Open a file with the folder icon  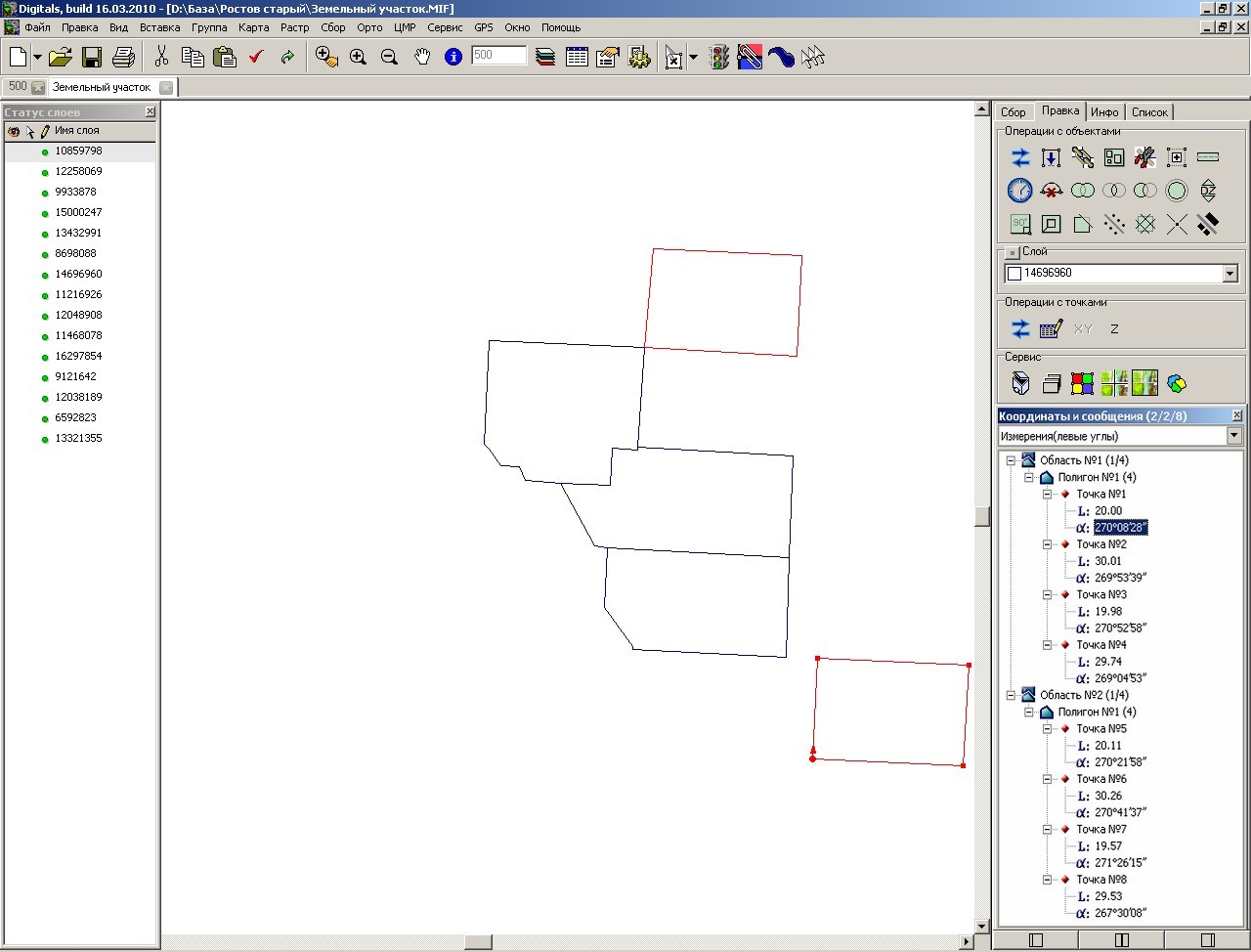tap(60, 58)
